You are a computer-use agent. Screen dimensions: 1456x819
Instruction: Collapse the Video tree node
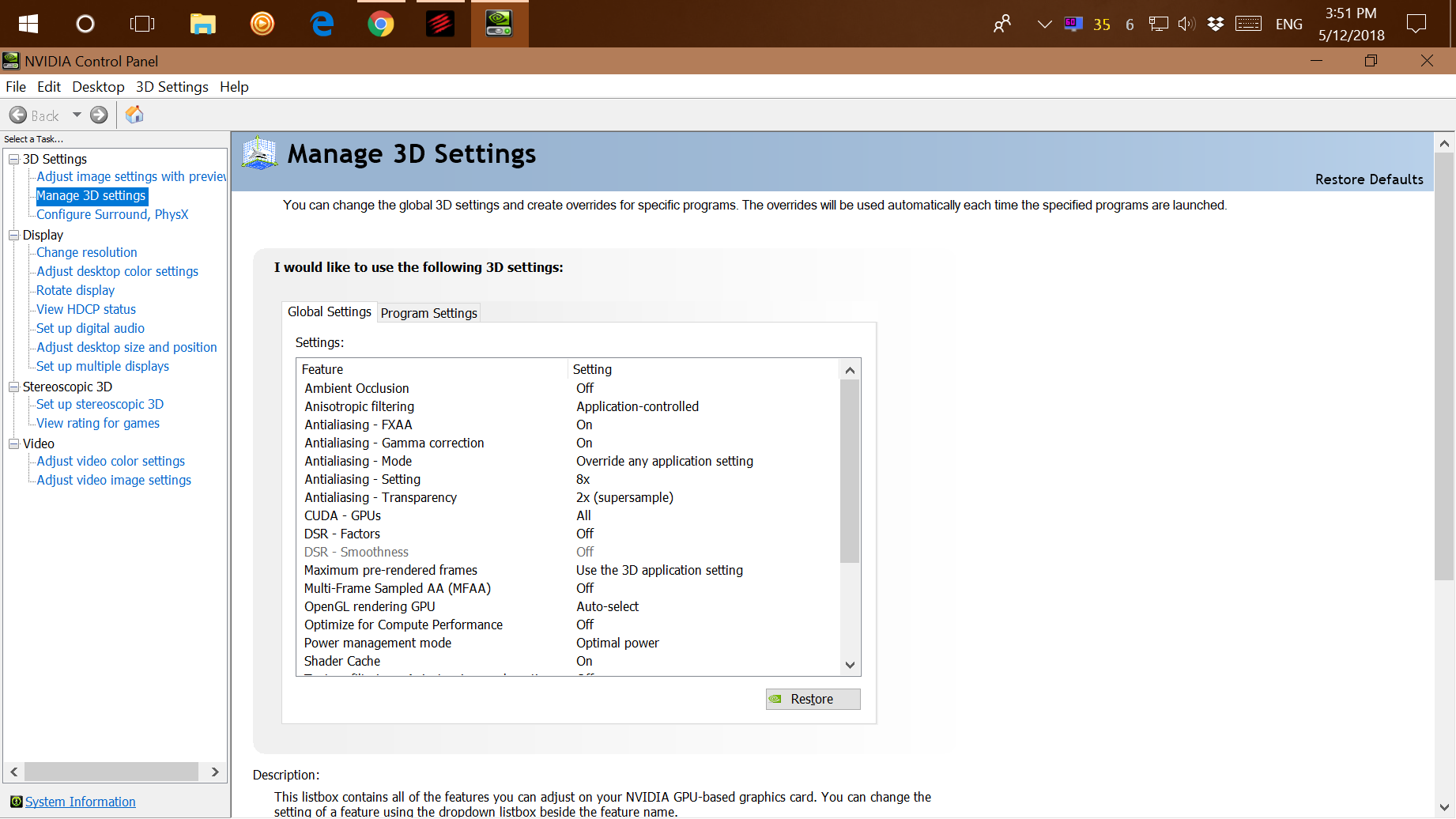click(x=13, y=444)
